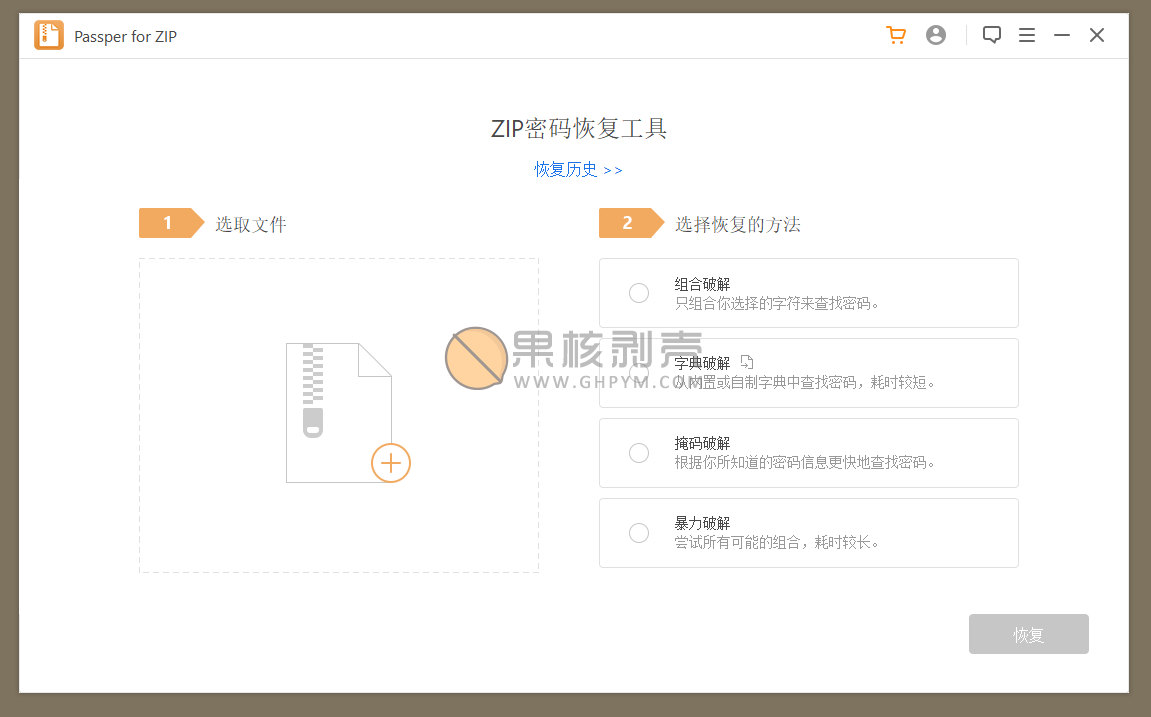Open the user account icon
Viewport: 1151px width, 717px height.
(935, 35)
